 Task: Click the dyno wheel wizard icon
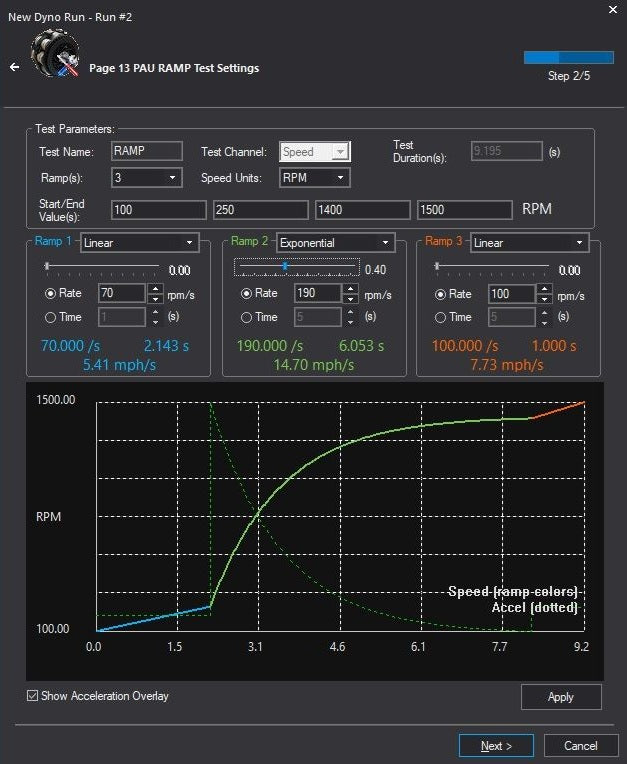pyautogui.click(x=55, y=54)
